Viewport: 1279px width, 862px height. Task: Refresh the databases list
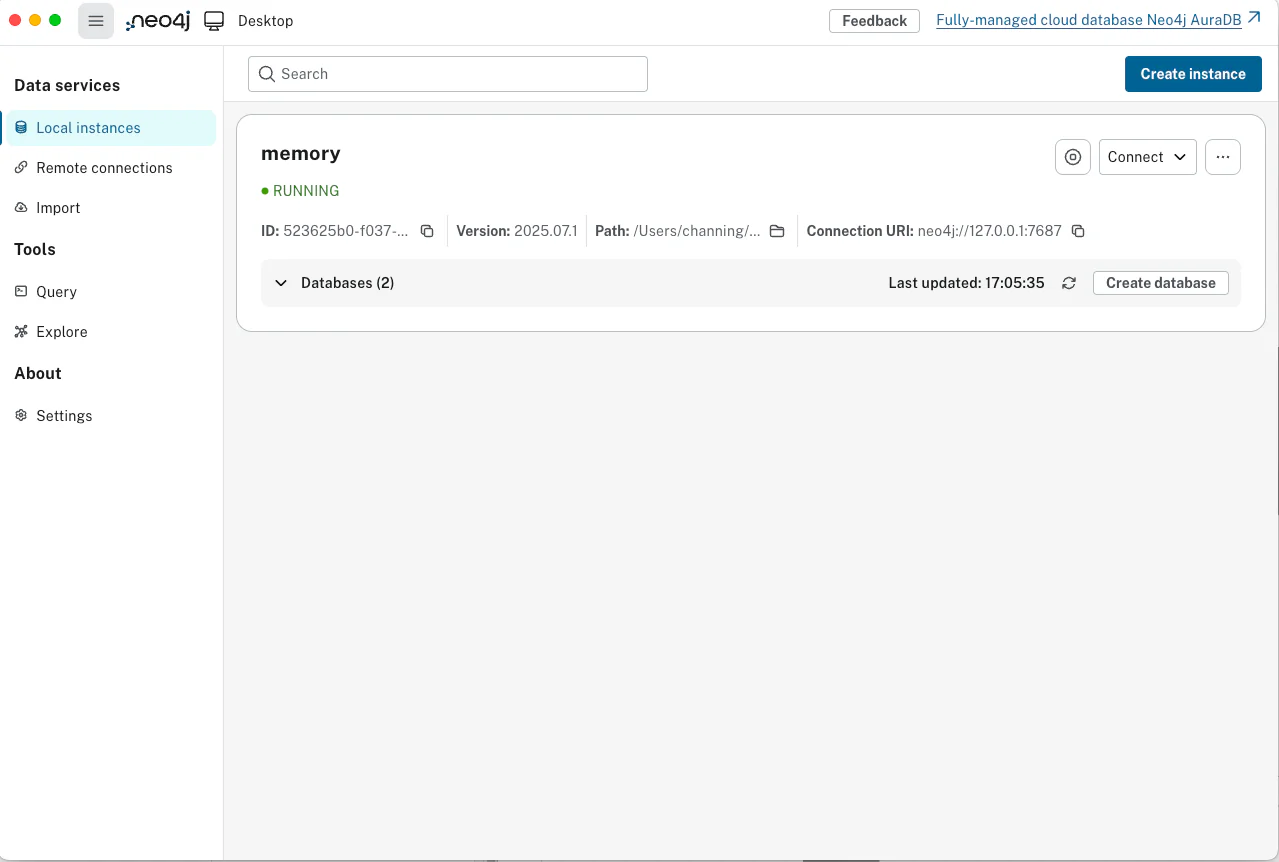pyautogui.click(x=1069, y=283)
